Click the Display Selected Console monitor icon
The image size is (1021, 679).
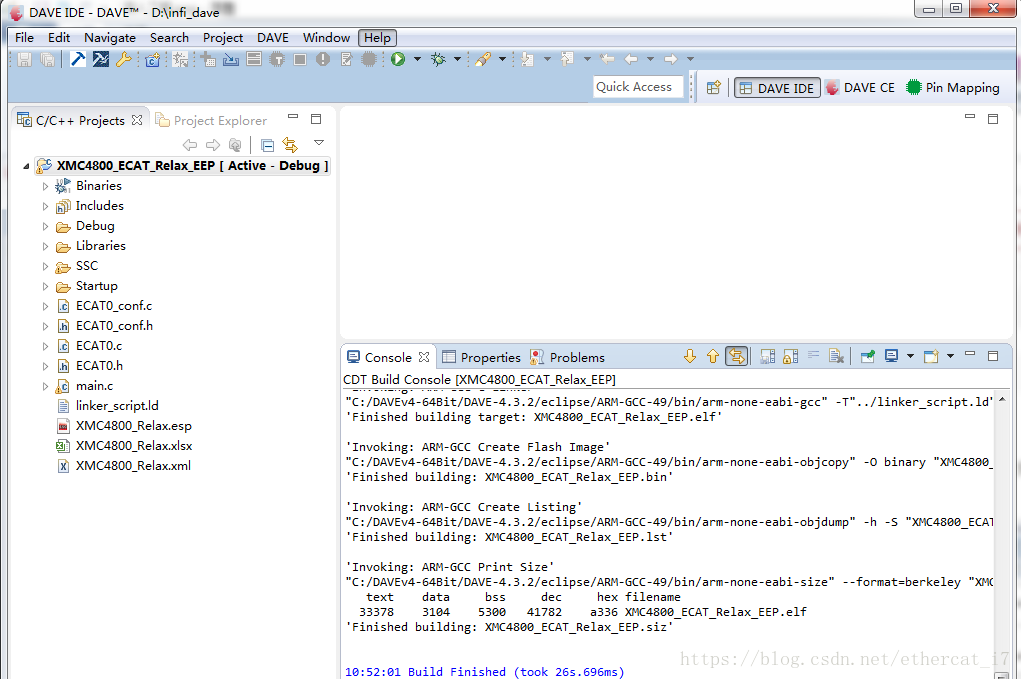(x=891, y=356)
